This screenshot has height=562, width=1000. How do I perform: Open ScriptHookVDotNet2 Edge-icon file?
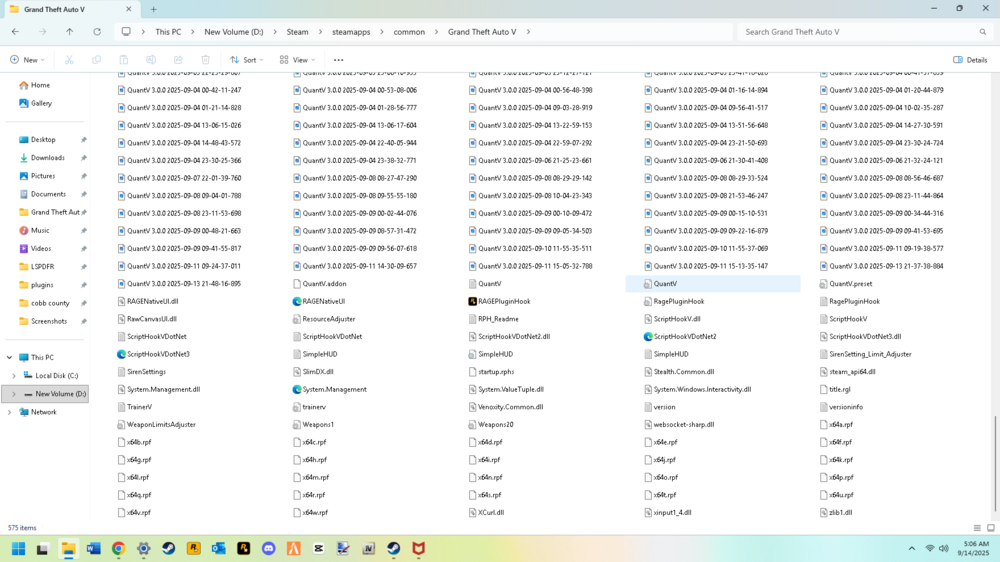[648, 336]
